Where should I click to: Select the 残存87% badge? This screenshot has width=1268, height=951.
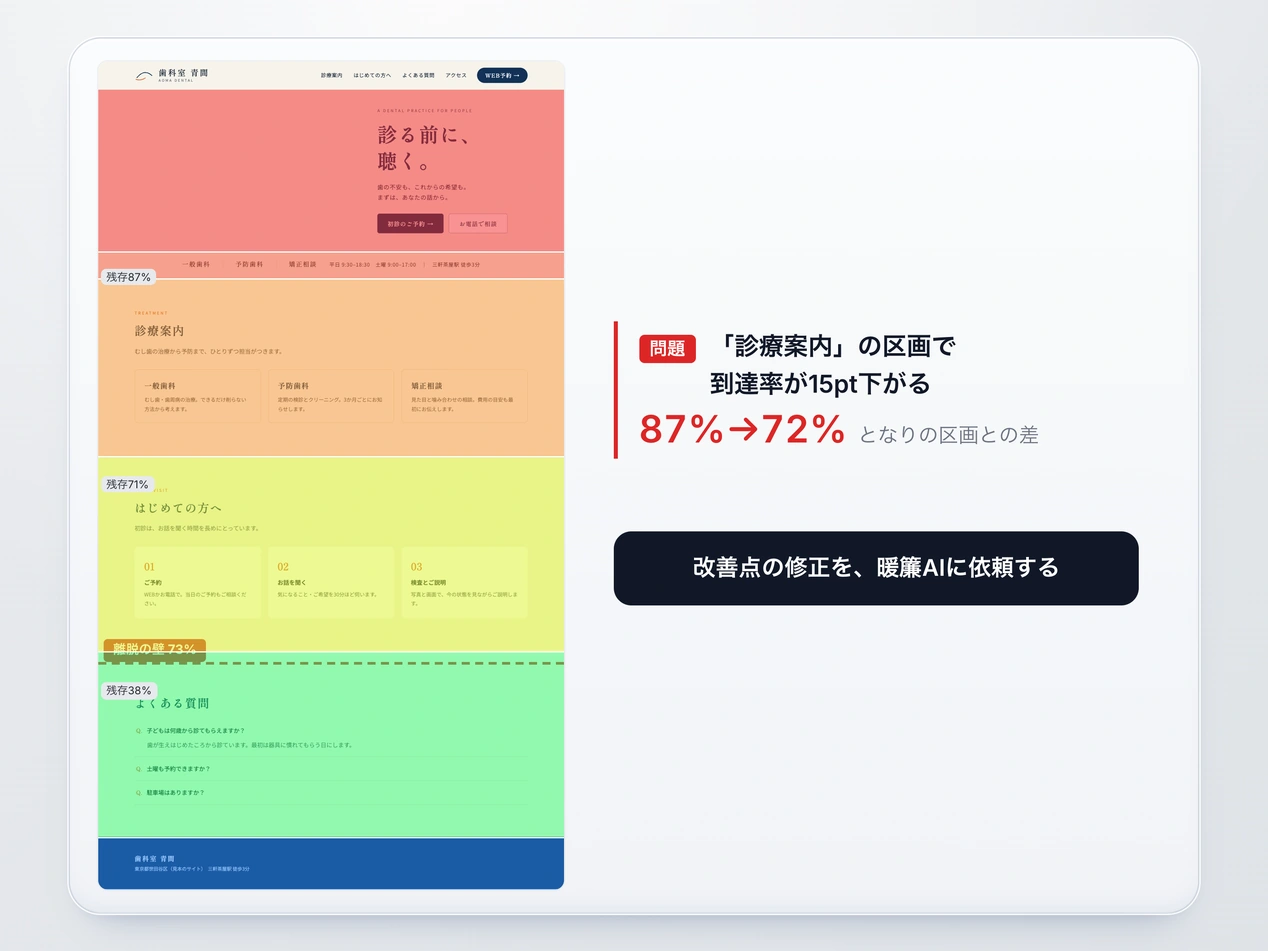point(129,277)
